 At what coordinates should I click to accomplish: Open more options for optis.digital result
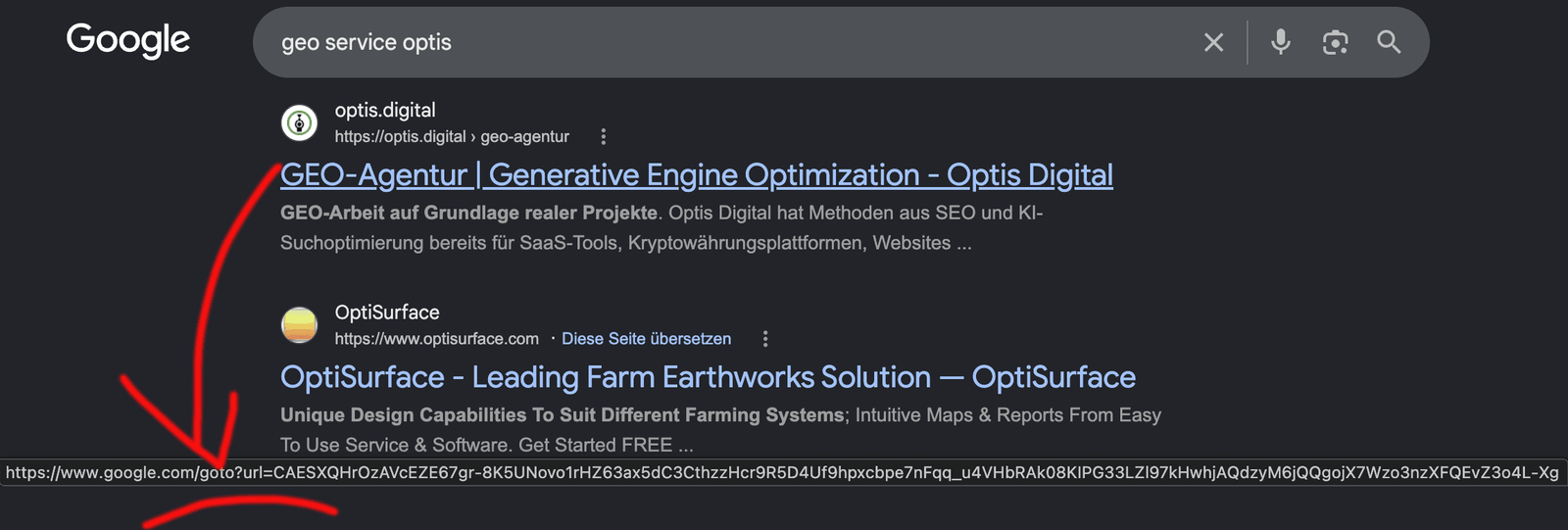[603, 136]
